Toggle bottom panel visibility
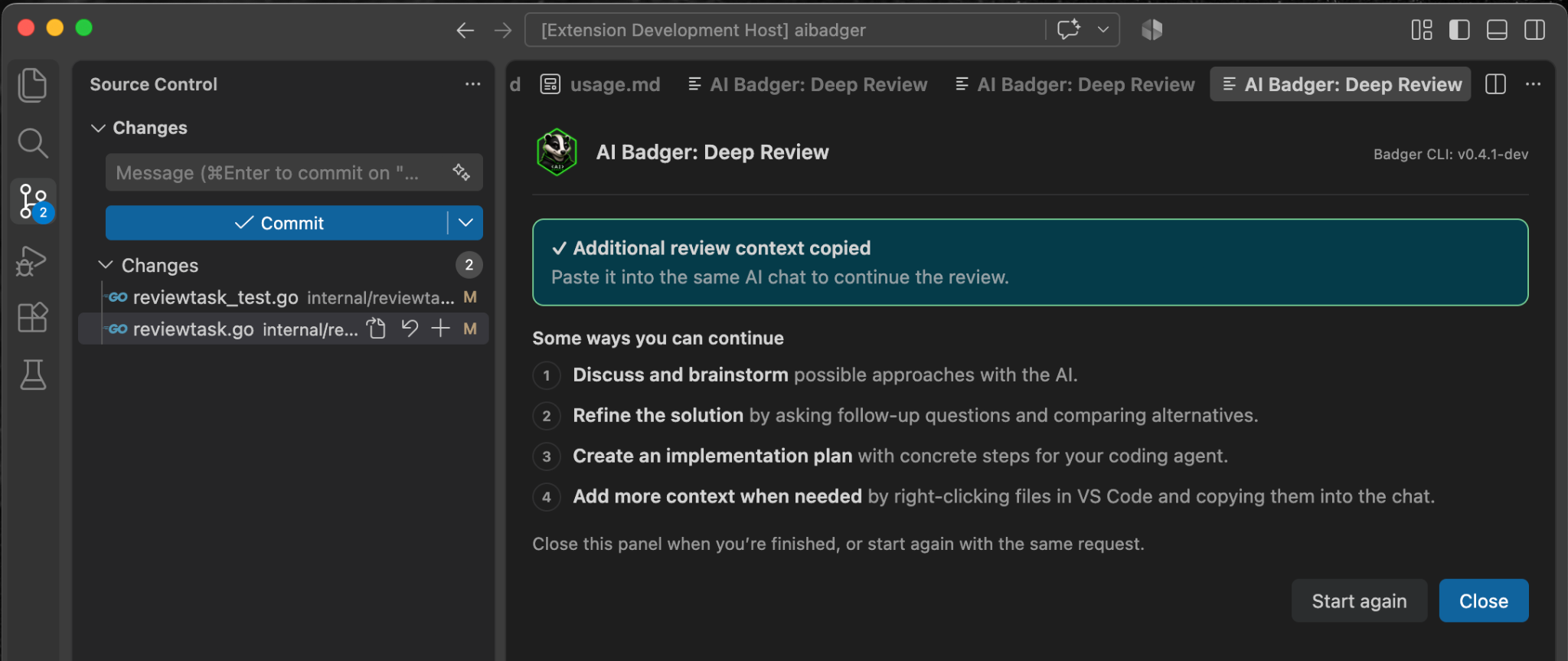1568x661 pixels. (1497, 30)
